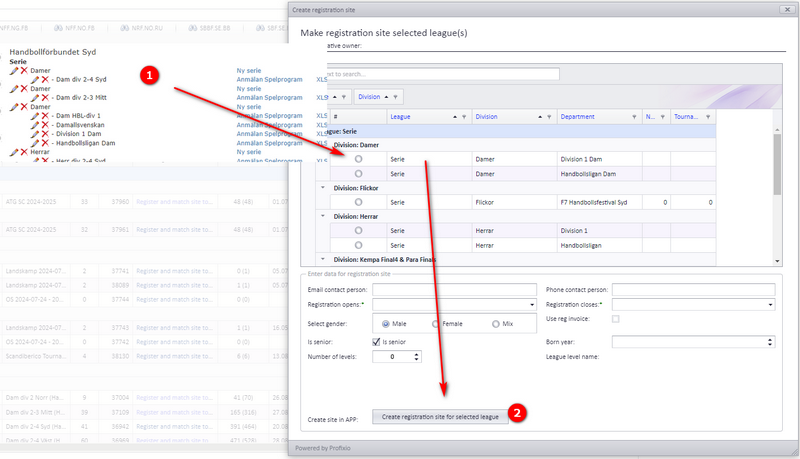Close the Create registration site dialog

pyautogui.click(x=786, y=10)
